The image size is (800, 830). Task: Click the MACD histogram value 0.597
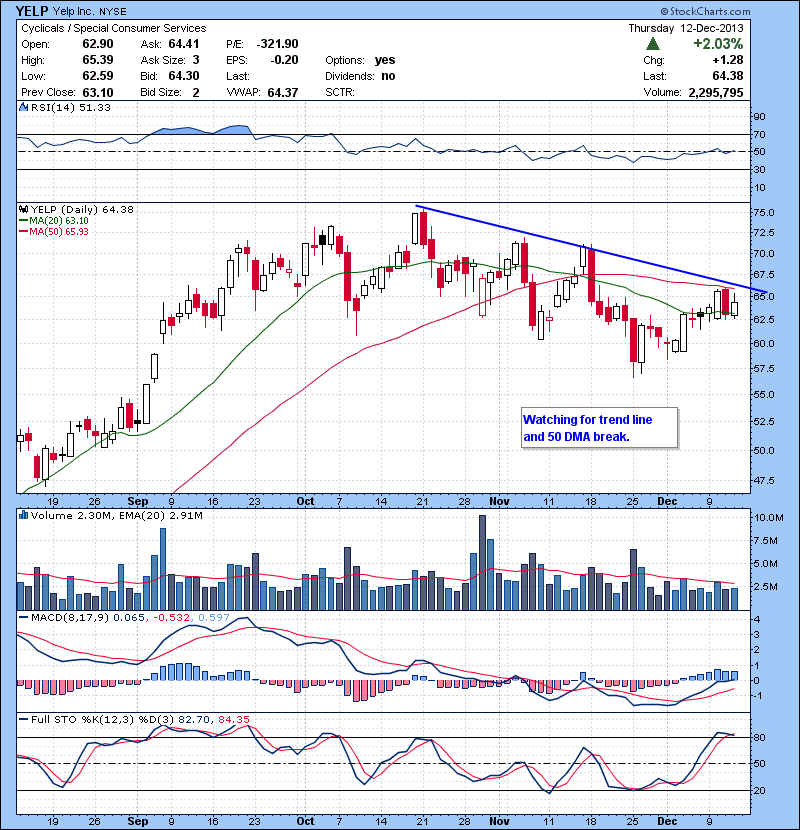click(214, 617)
